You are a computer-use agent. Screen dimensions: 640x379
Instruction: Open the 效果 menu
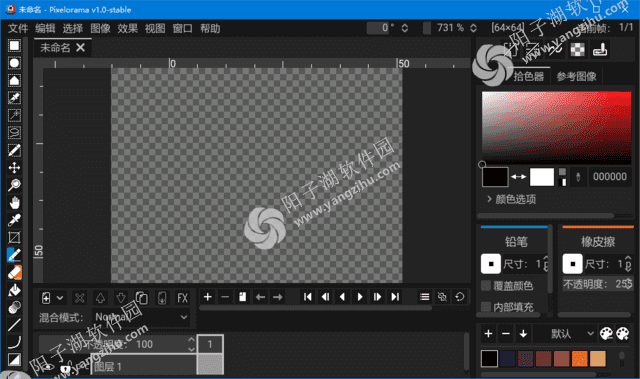[127, 28]
